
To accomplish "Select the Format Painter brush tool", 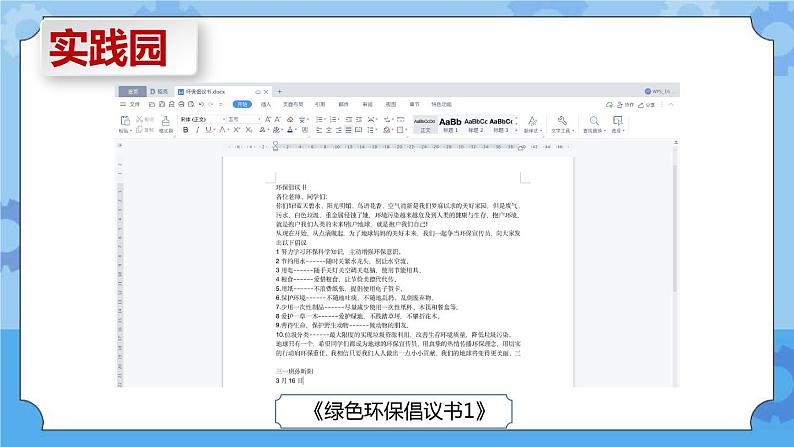I will (166, 120).
